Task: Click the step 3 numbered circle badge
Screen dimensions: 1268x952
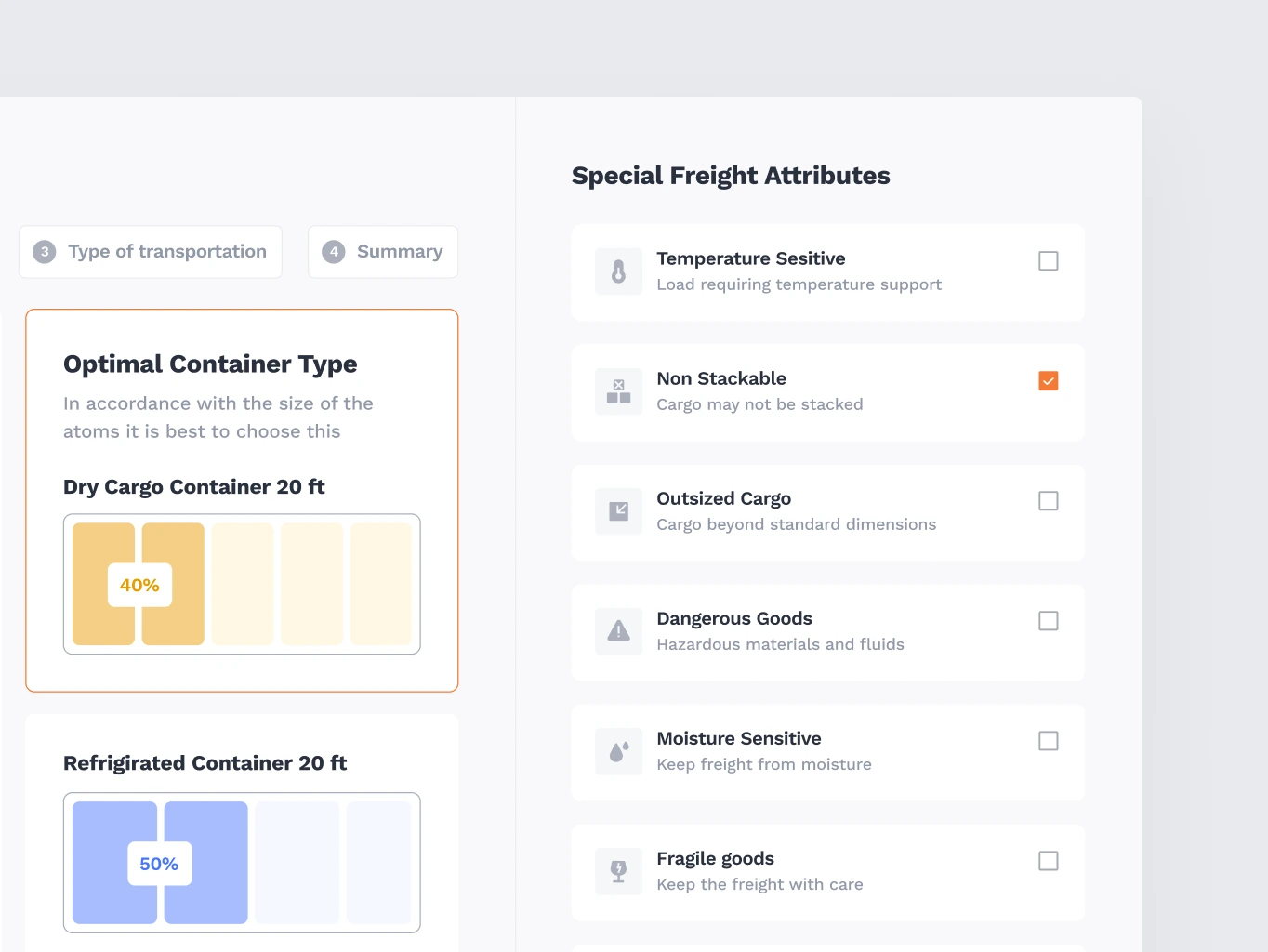Action: click(x=43, y=251)
